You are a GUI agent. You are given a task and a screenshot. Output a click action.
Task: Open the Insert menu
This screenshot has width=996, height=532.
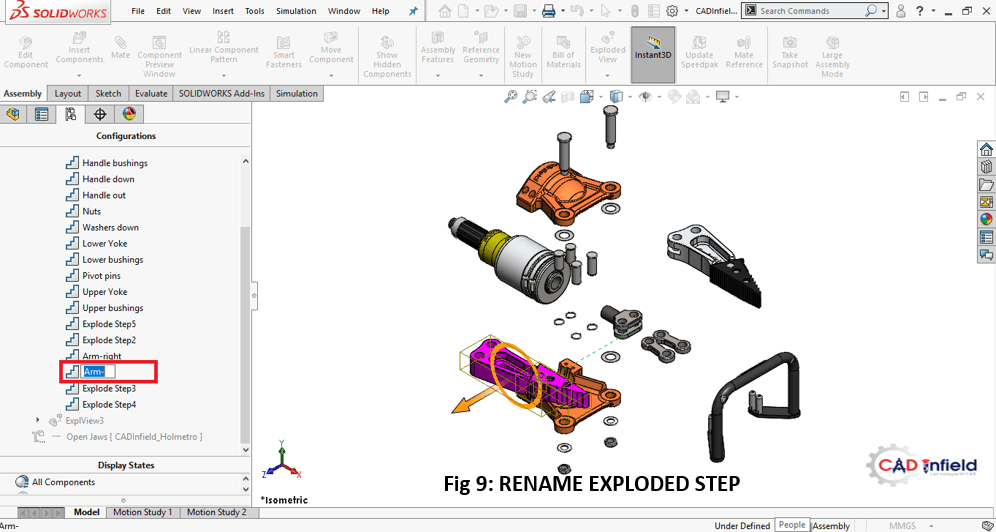223,11
